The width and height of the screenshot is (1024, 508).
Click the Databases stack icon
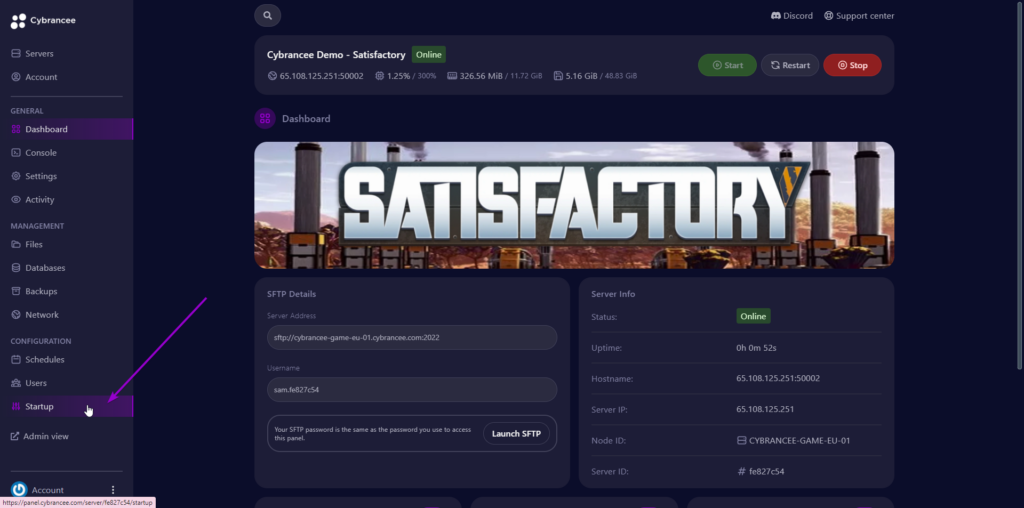(16, 268)
